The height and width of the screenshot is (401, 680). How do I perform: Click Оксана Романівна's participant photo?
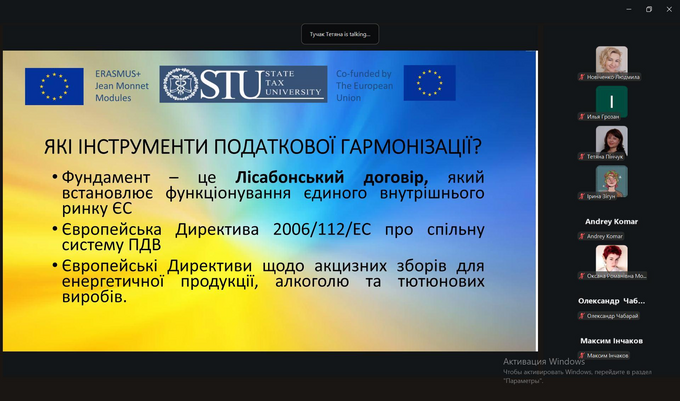(x=611, y=259)
